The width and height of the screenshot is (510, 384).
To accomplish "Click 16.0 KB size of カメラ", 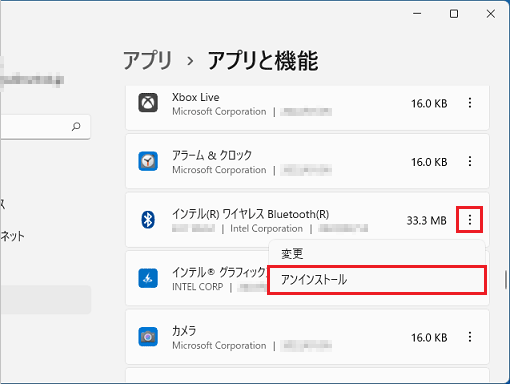I will (429, 338).
